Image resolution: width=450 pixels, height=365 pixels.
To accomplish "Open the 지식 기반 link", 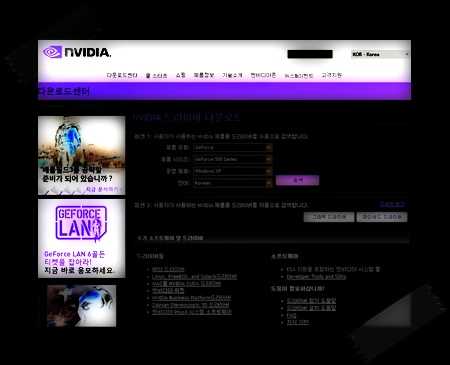I will (298, 322).
